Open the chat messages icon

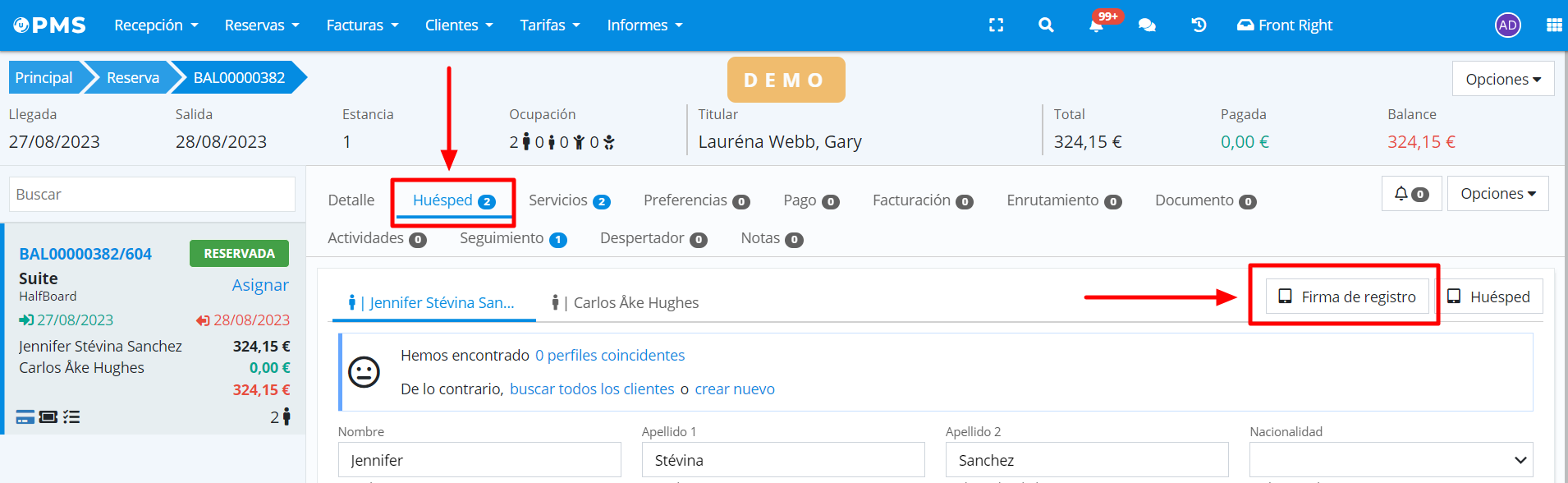pos(1147,25)
